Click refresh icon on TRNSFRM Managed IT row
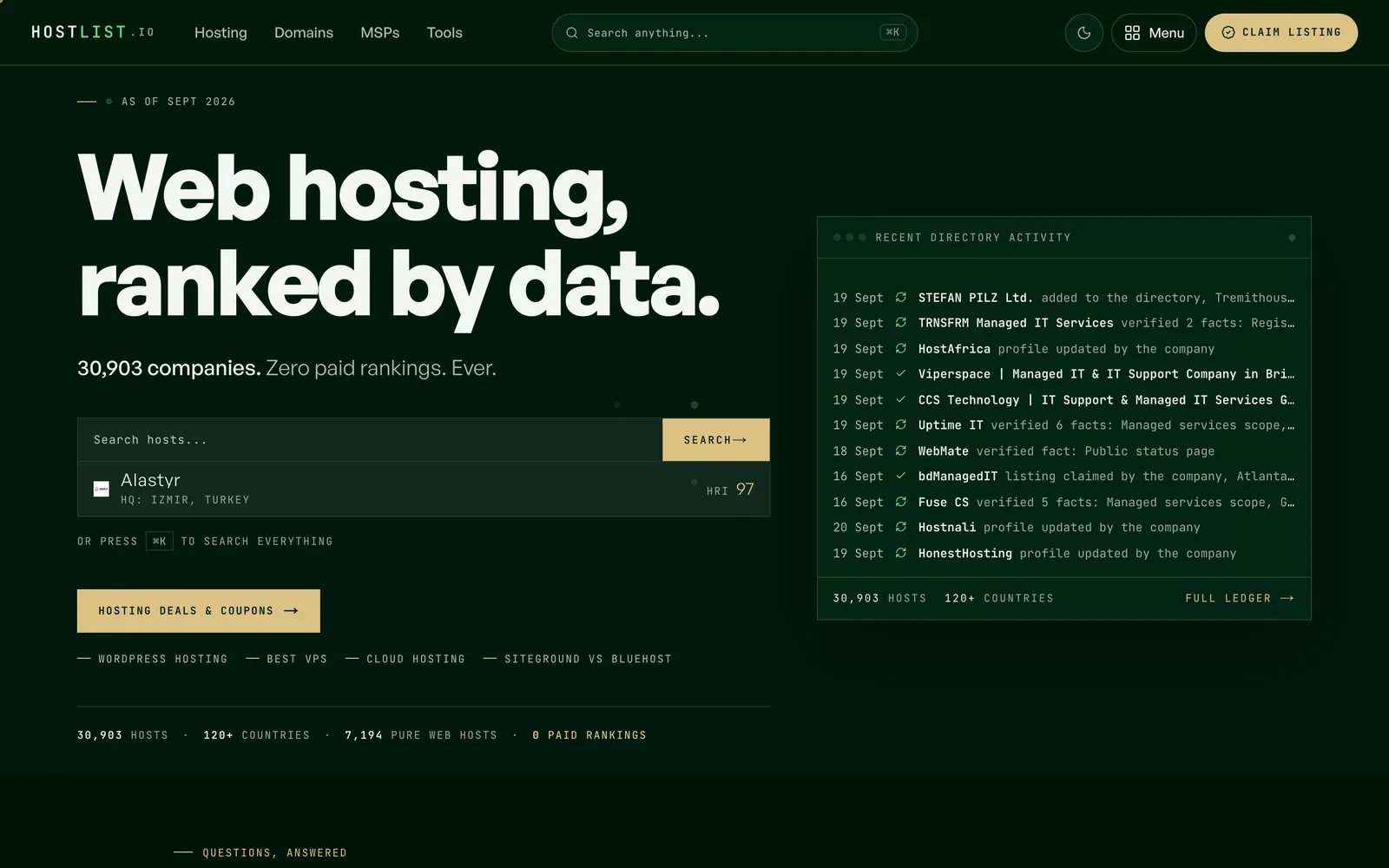The width and height of the screenshot is (1389, 868). pos(901,323)
